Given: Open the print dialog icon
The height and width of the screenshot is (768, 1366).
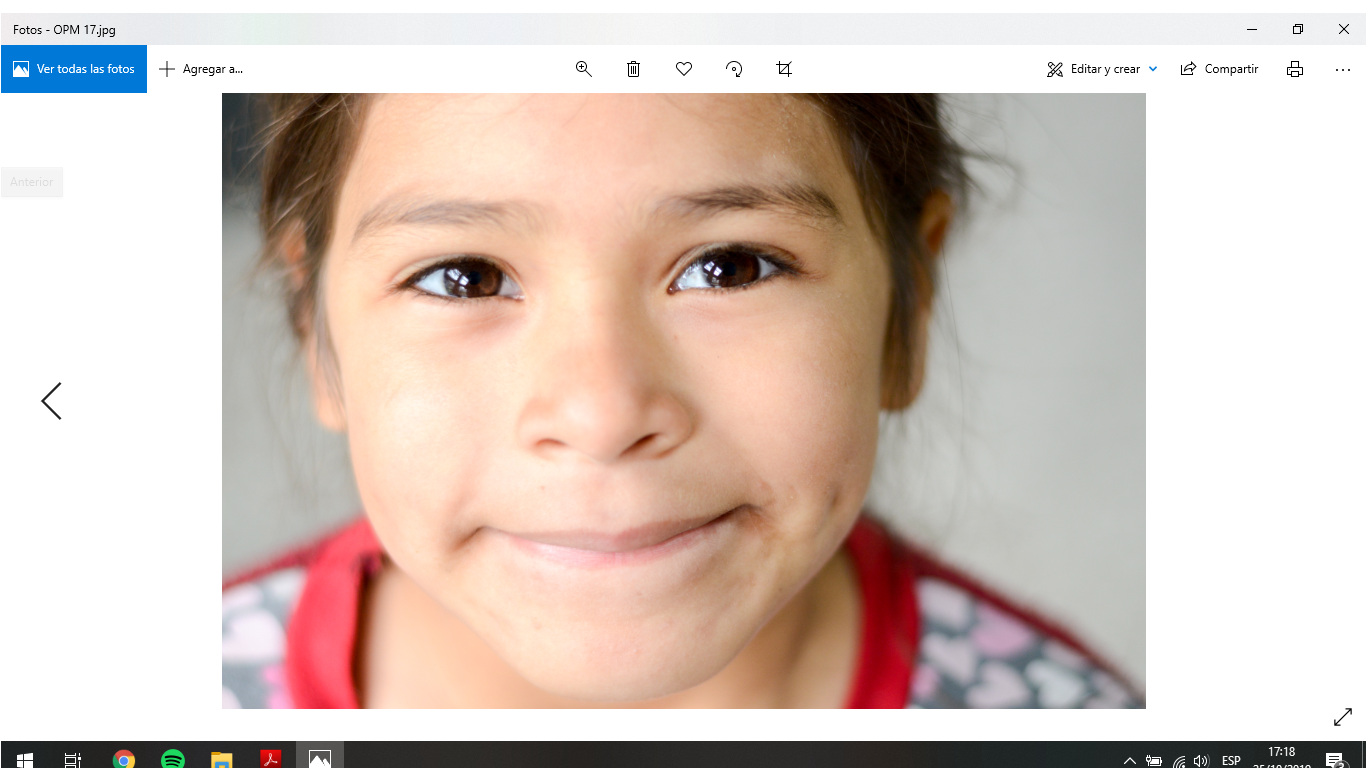Looking at the screenshot, I should point(1295,69).
